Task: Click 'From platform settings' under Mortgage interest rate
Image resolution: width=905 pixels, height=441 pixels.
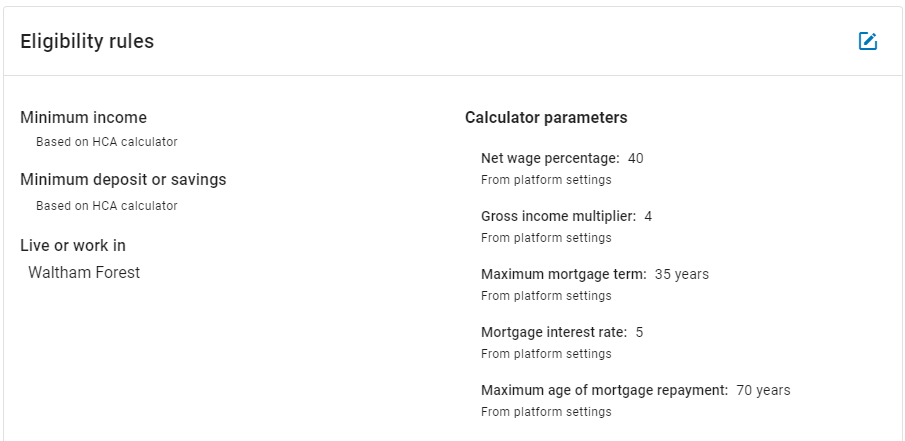Action: coord(546,354)
